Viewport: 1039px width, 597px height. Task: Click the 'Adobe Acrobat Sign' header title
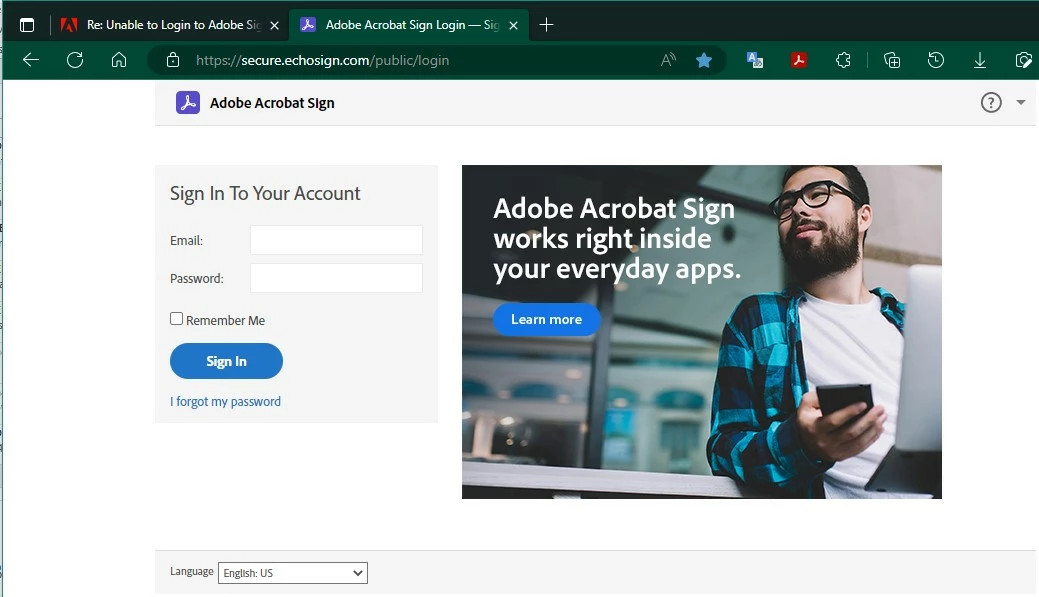pos(272,103)
